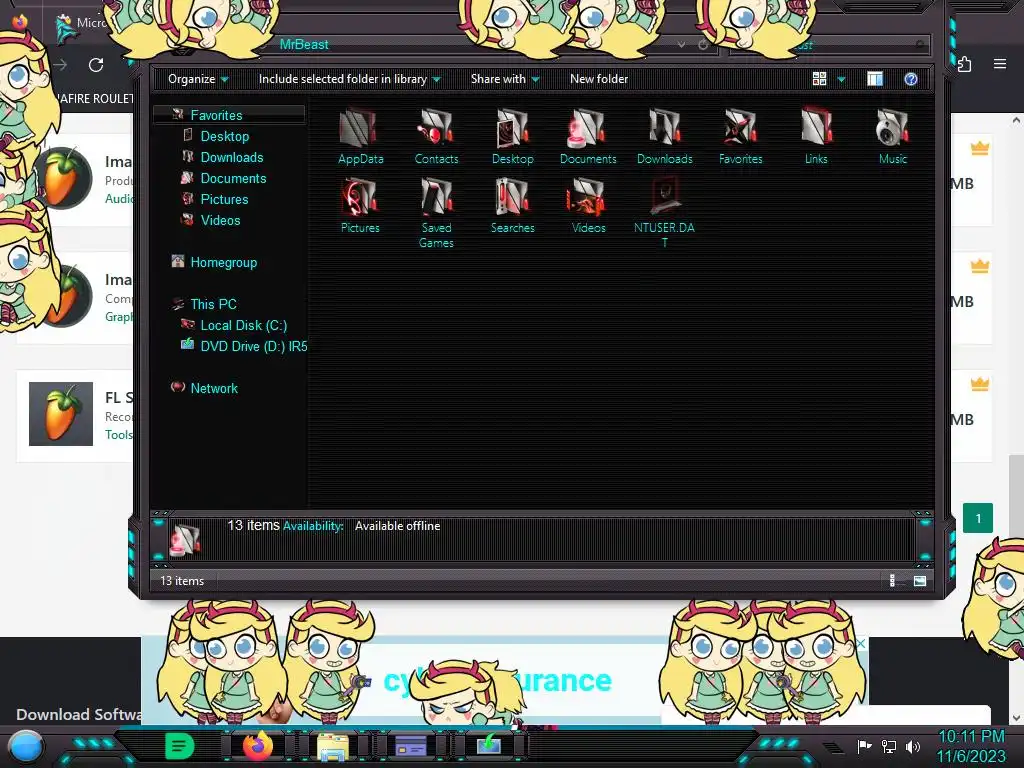
Task: Open the Contacts folder icon
Action: pyautogui.click(x=436, y=136)
